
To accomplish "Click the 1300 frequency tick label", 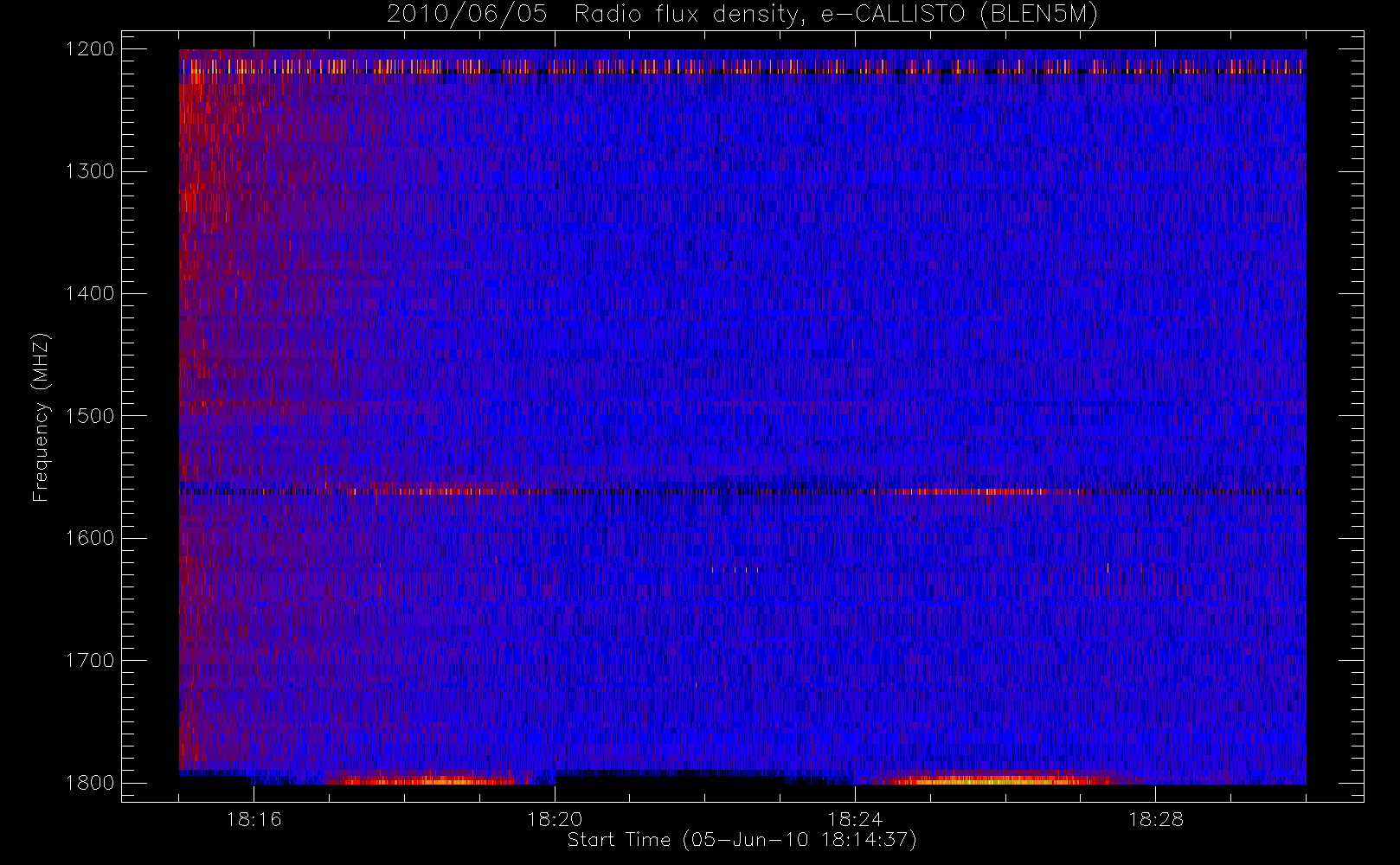I will (90, 171).
